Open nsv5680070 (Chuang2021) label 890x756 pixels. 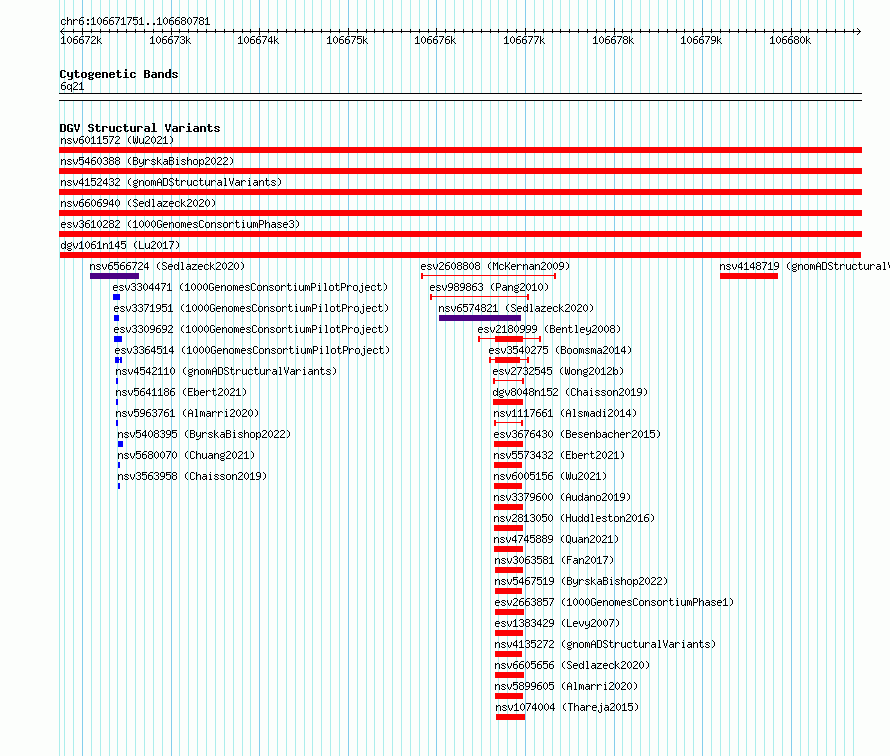[x=186, y=455]
